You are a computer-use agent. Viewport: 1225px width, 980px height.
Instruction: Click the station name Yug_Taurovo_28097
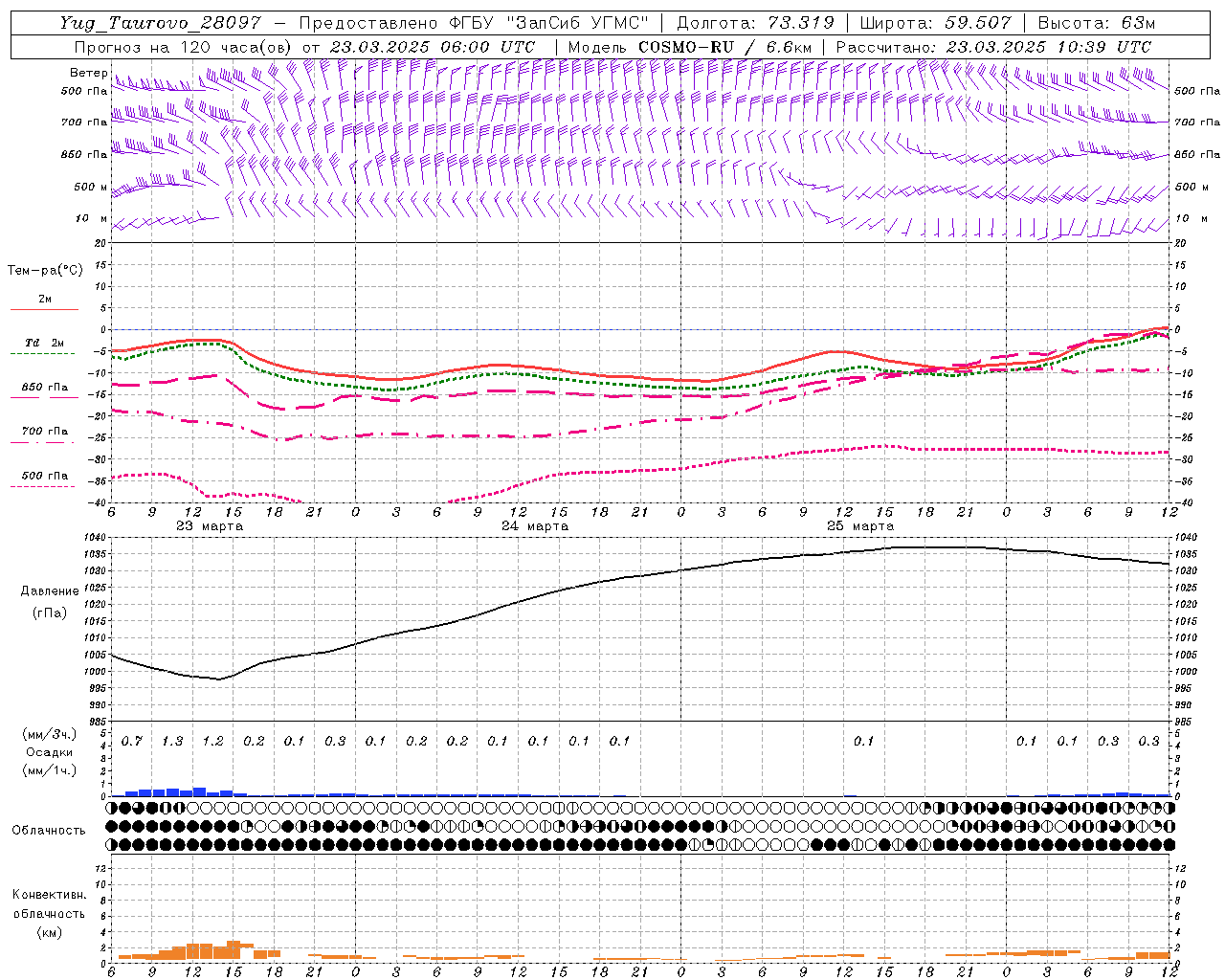162,23
